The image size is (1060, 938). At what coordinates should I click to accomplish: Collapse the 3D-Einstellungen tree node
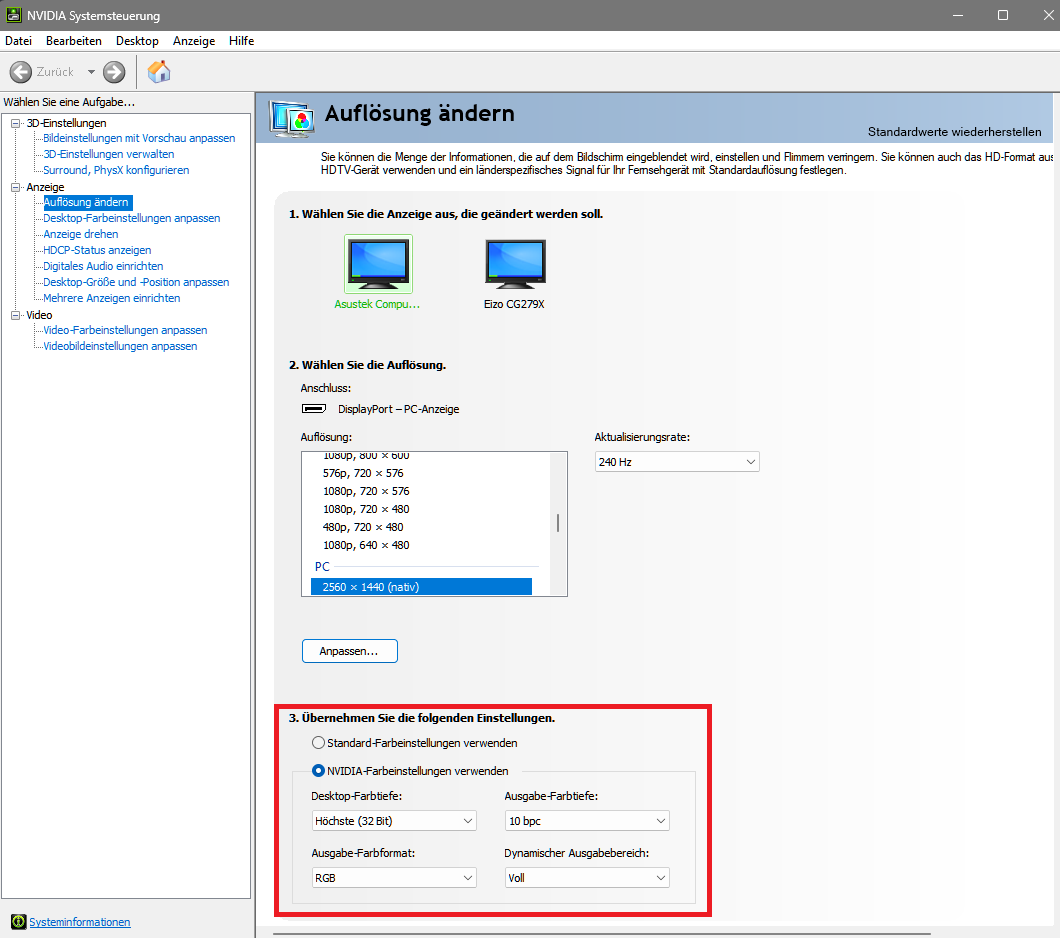point(16,123)
